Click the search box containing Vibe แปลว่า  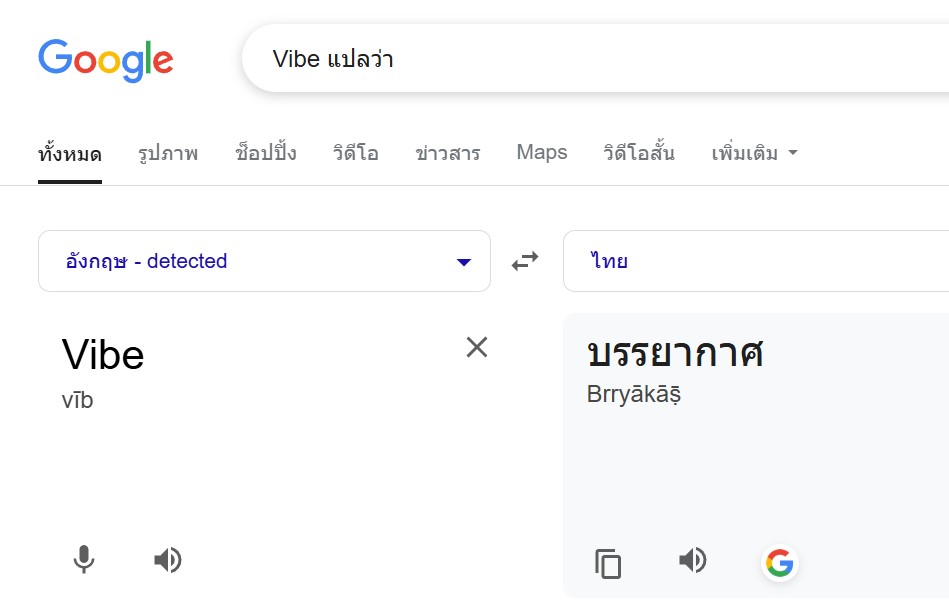[596, 59]
